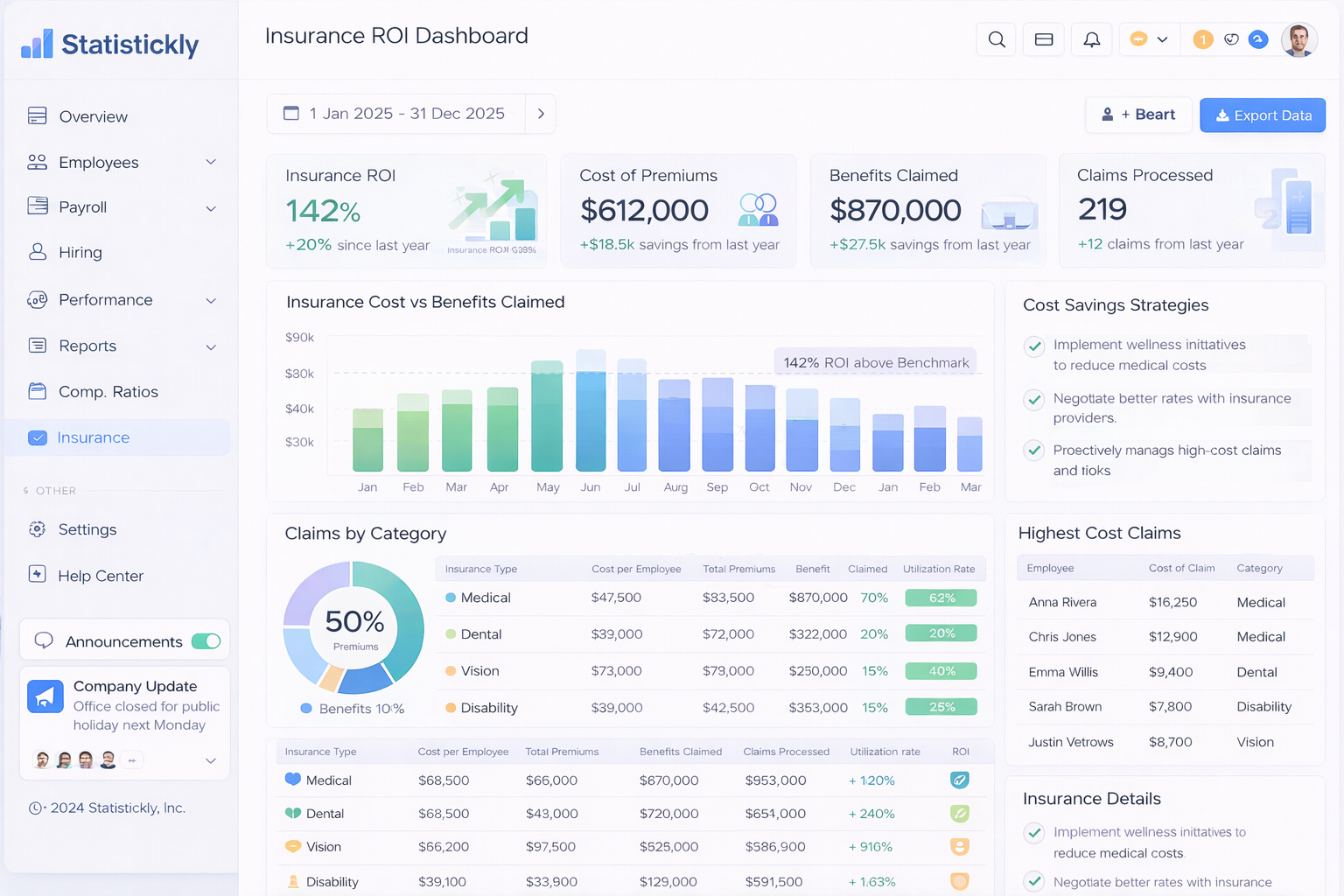The height and width of the screenshot is (896, 1344).
Task: Open the notifications bell icon
Action: pyautogui.click(x=1091, y=39)
